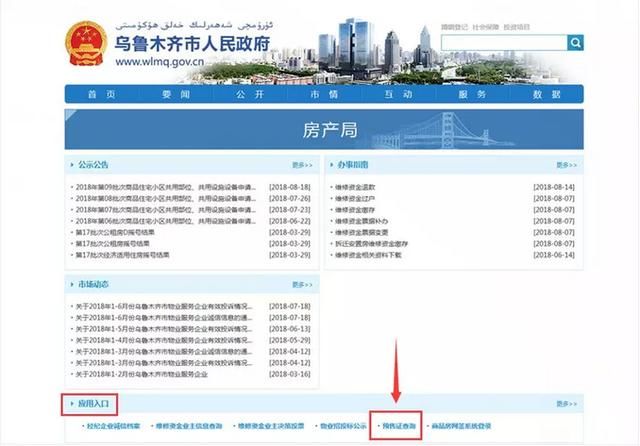Click the national emblem logo
The width and height of the screenshot is (640, 446).
click(x=86, y=44)
